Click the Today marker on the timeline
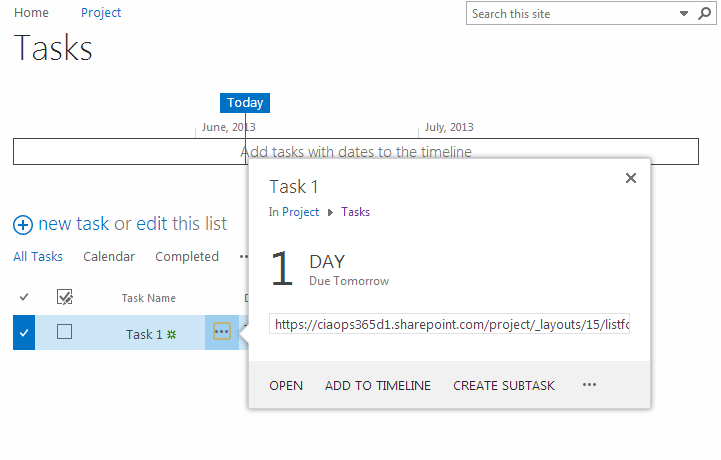This screenshot has width=721, height=460. (x=245, y=103)
